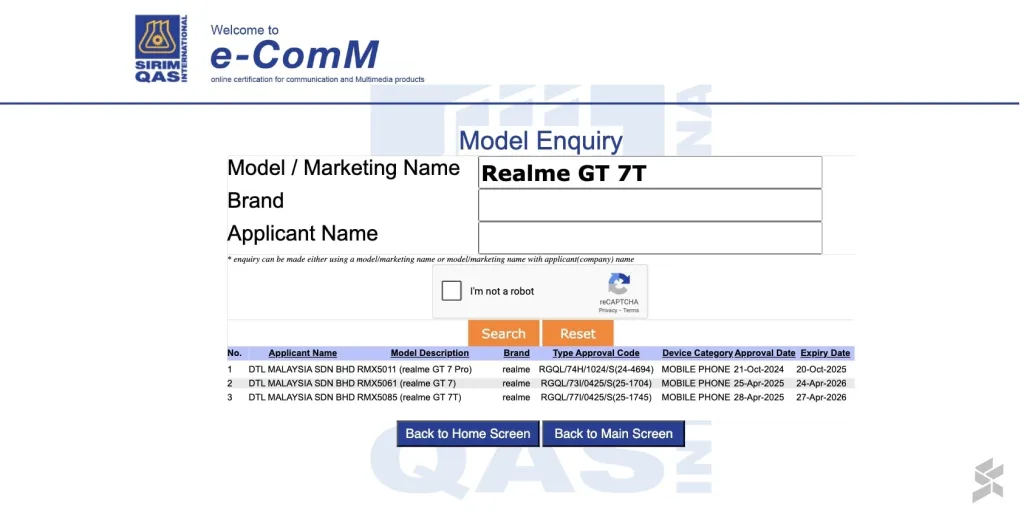Image resolution: width=1024 pixels, height=517 pixels.
Task: Check the I'm not a robot checkbox
Action: click(x=452, y=291)
